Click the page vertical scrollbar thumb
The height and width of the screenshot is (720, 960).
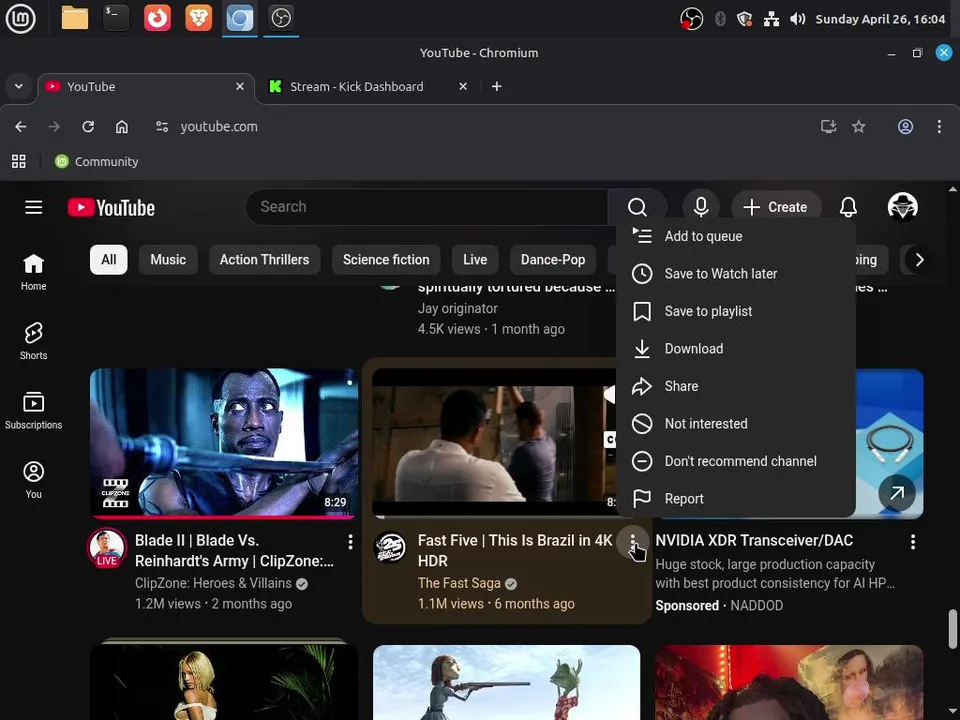coord(953,628)
